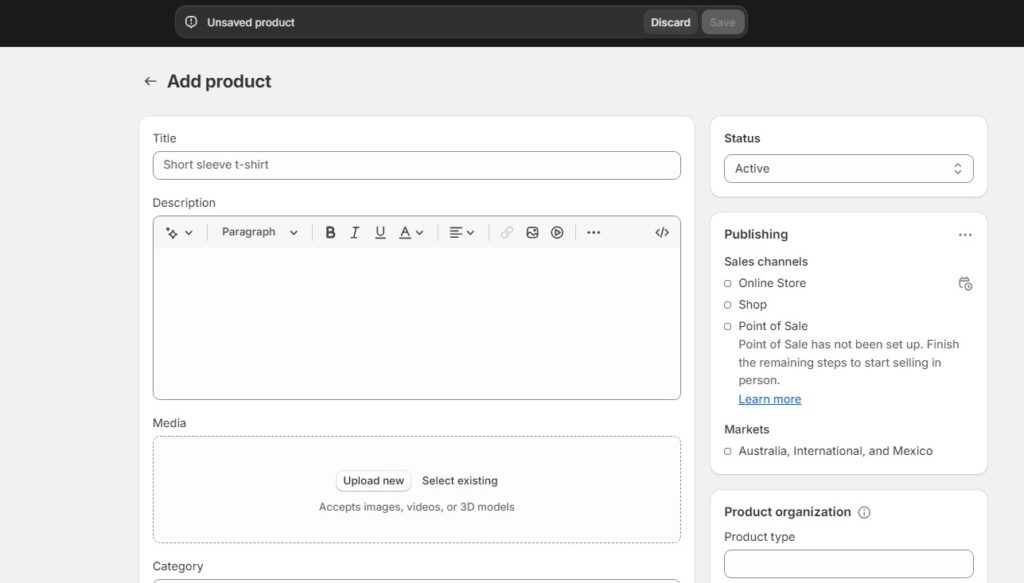The height and width of the screenshot is (583, 1024).
Task: Expand text alignment dropdown
Action: click(x=461, y=232)
